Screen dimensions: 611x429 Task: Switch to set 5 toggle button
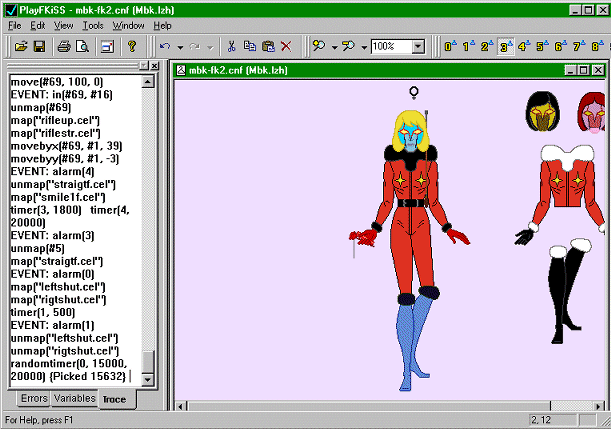(x=544, y=46)
